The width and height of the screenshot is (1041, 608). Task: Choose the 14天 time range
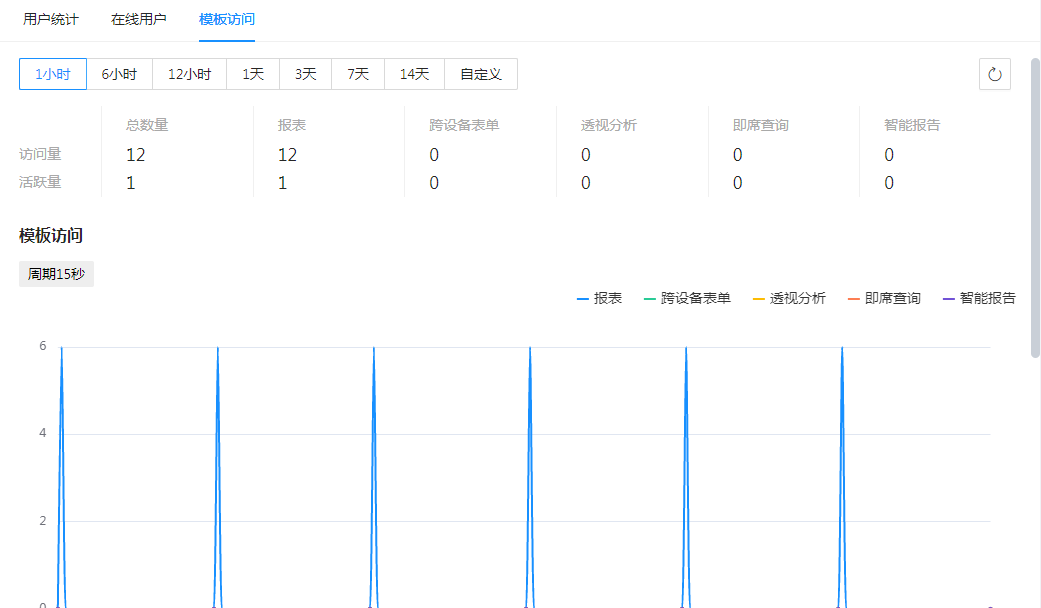tap(414, 74)
